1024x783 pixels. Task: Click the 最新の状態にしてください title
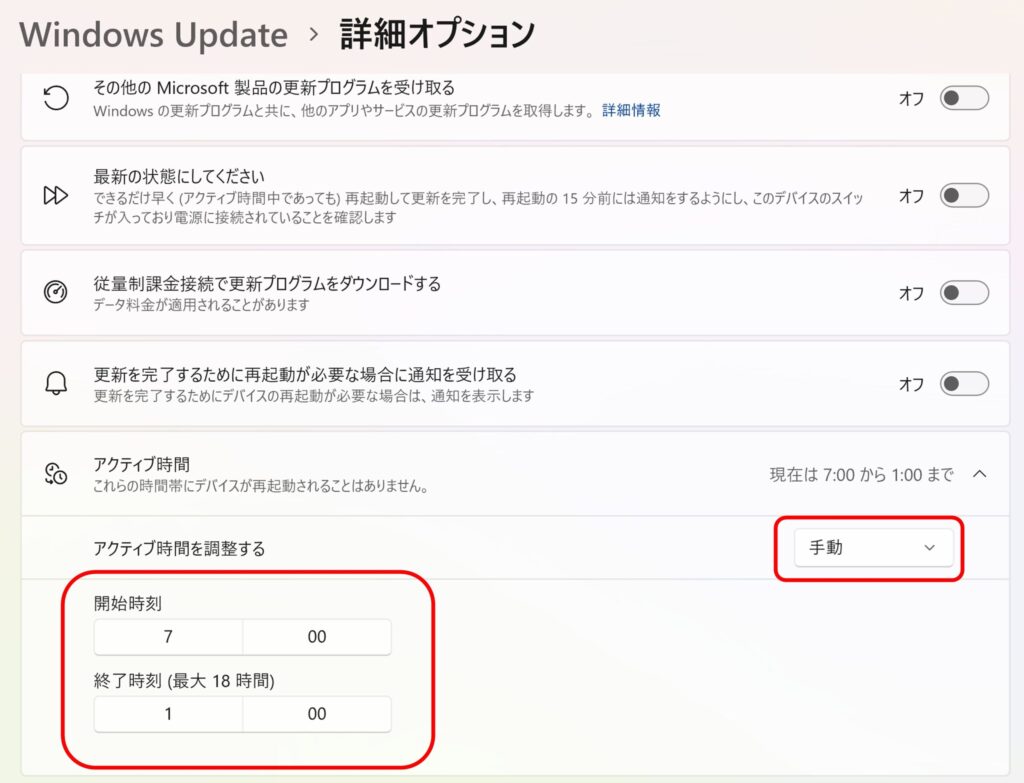(x=179, y=176)
